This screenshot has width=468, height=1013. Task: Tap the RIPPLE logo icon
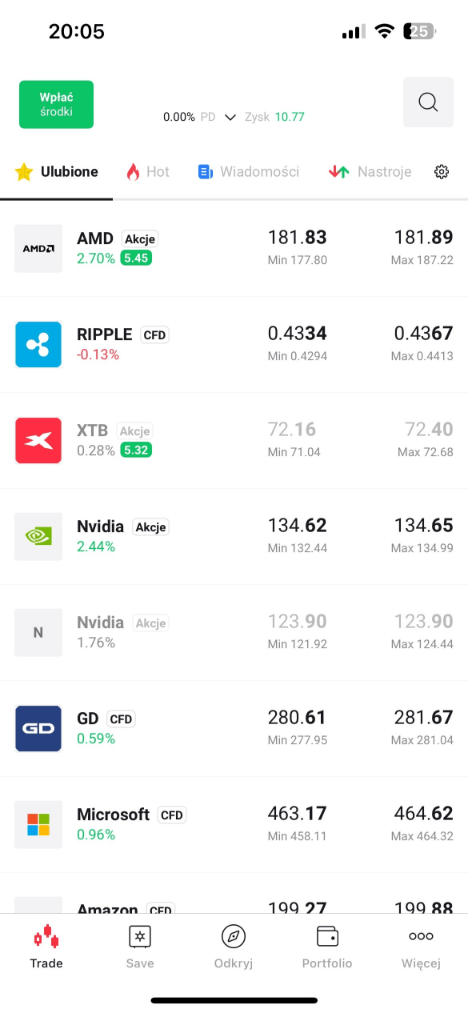[38, 344]
